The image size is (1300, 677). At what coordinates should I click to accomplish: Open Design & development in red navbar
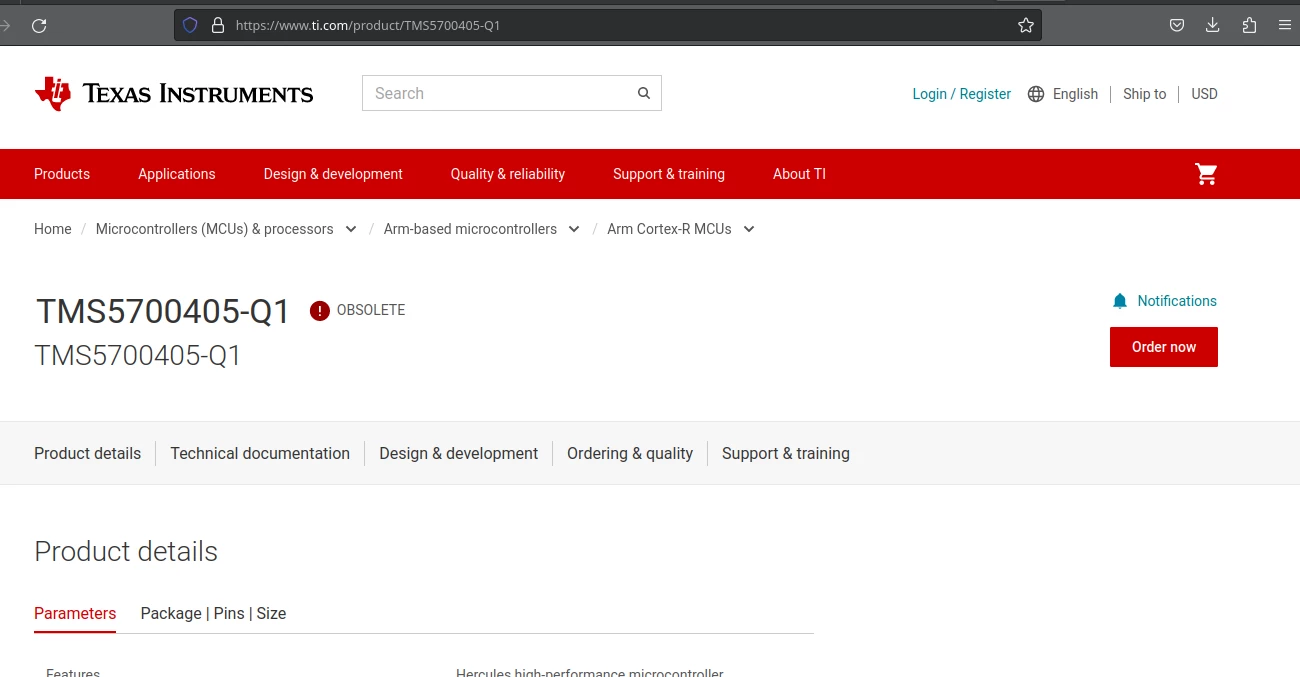point(333,174)
